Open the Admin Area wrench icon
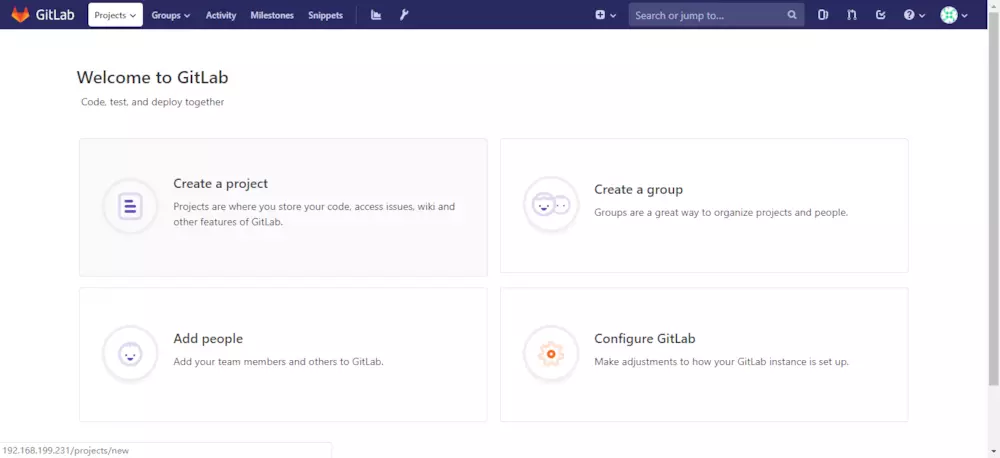The height and width of the screenshot is (458, 1000). tap(404, 15)
